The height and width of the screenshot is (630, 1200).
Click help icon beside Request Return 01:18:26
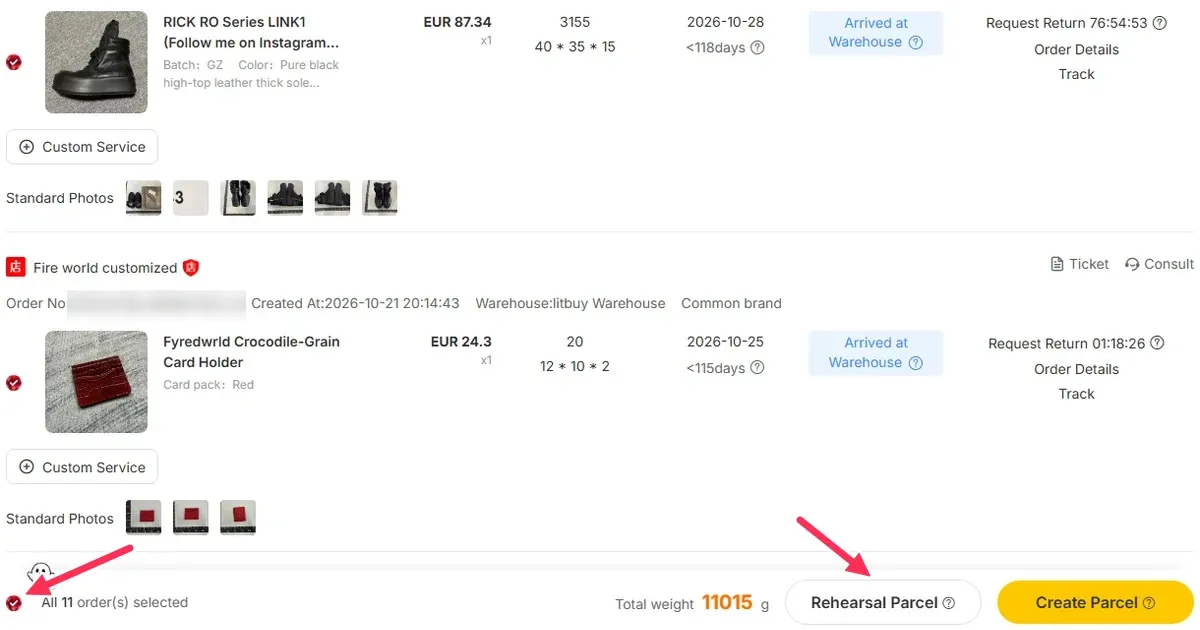pyautogui.click(x=1157, y=343)
